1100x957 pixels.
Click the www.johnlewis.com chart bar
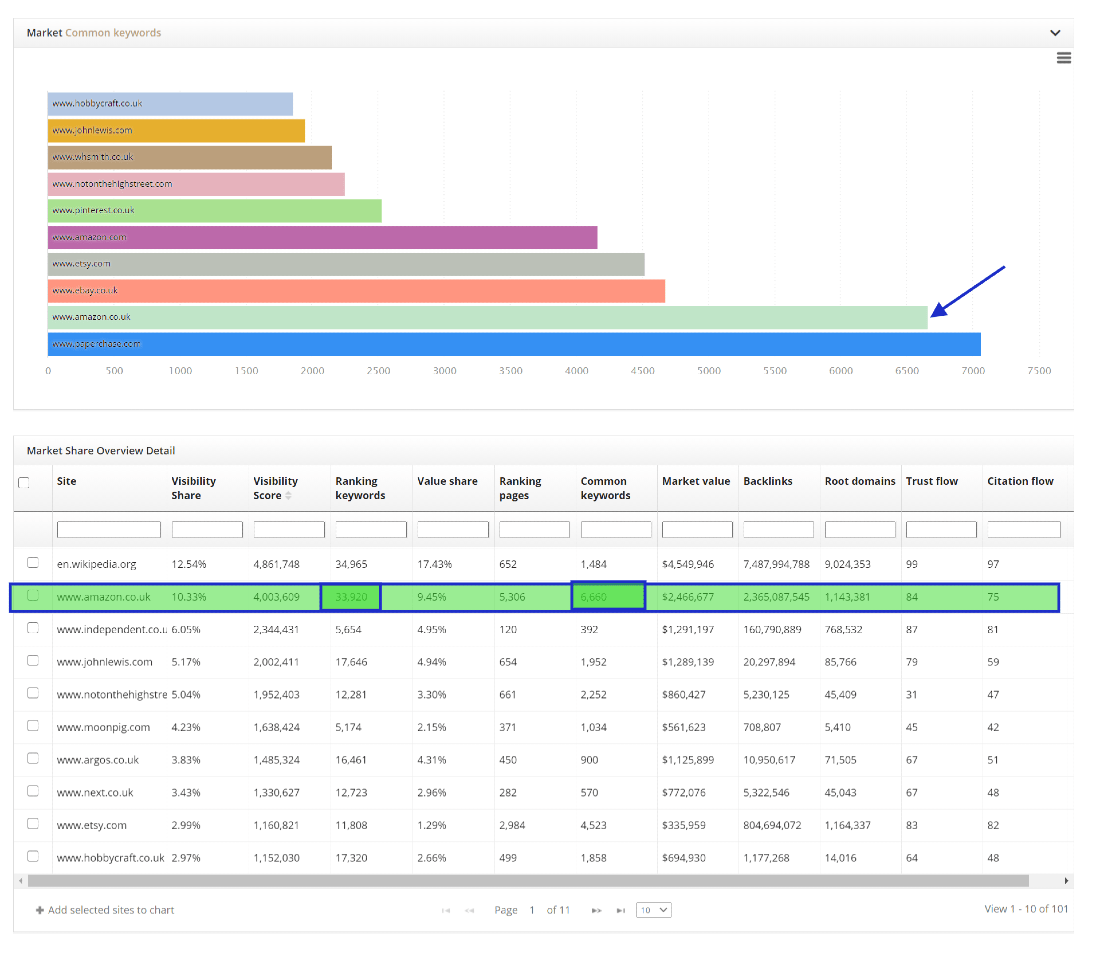pos(176,130)
